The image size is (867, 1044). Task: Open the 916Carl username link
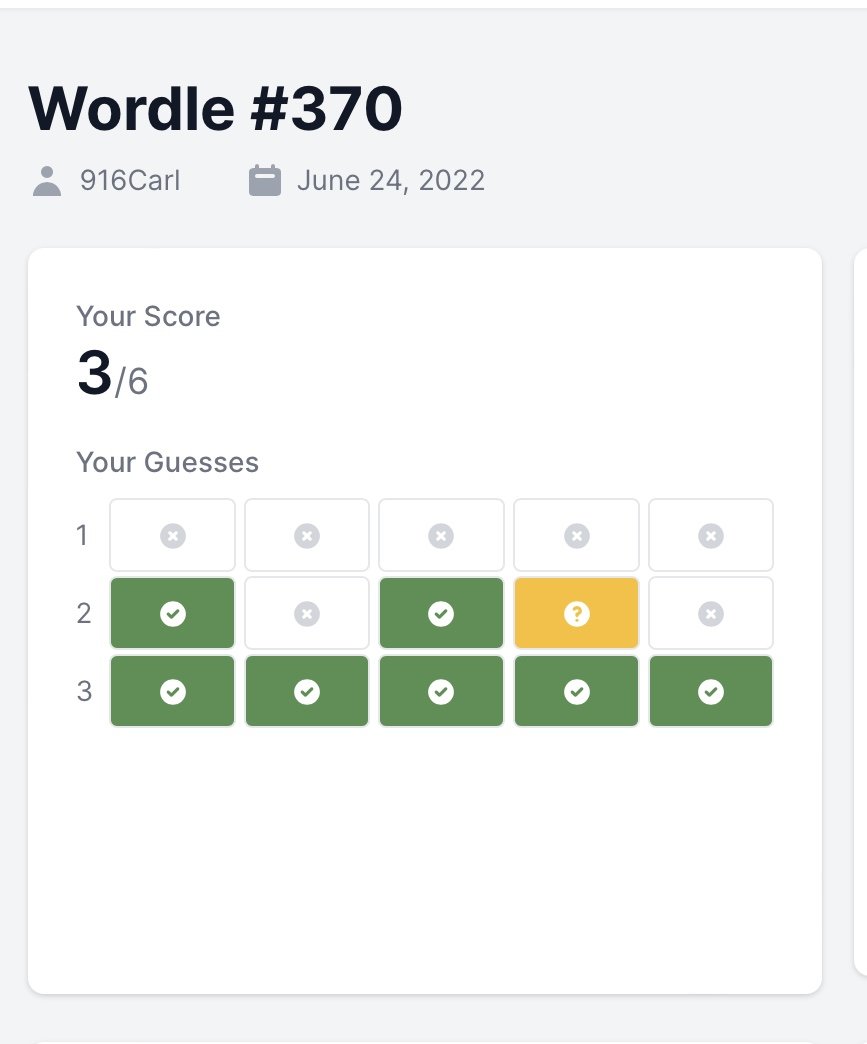(x=130, y=180)
